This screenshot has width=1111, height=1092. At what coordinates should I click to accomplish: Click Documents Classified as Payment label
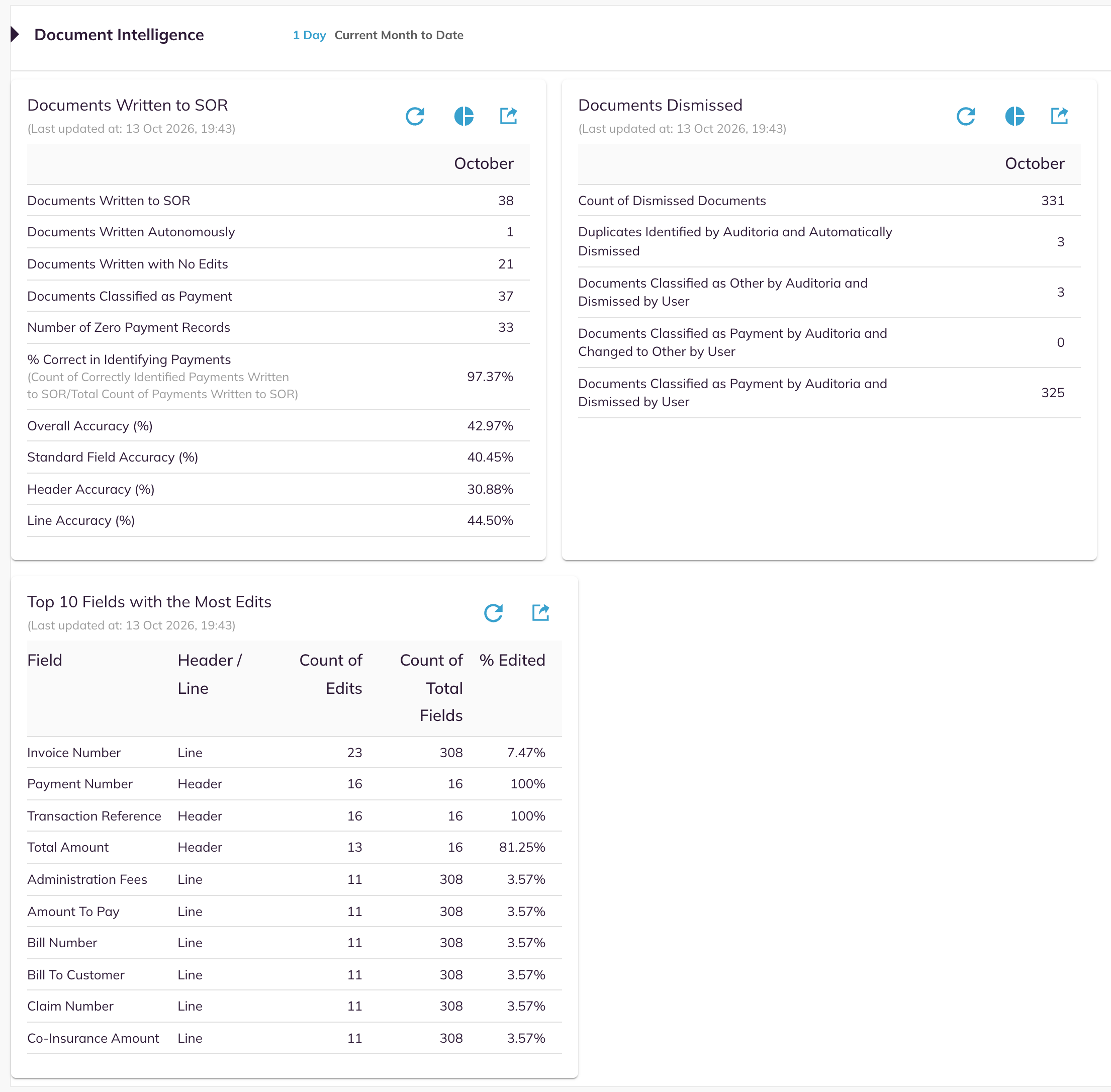(130, 296)
